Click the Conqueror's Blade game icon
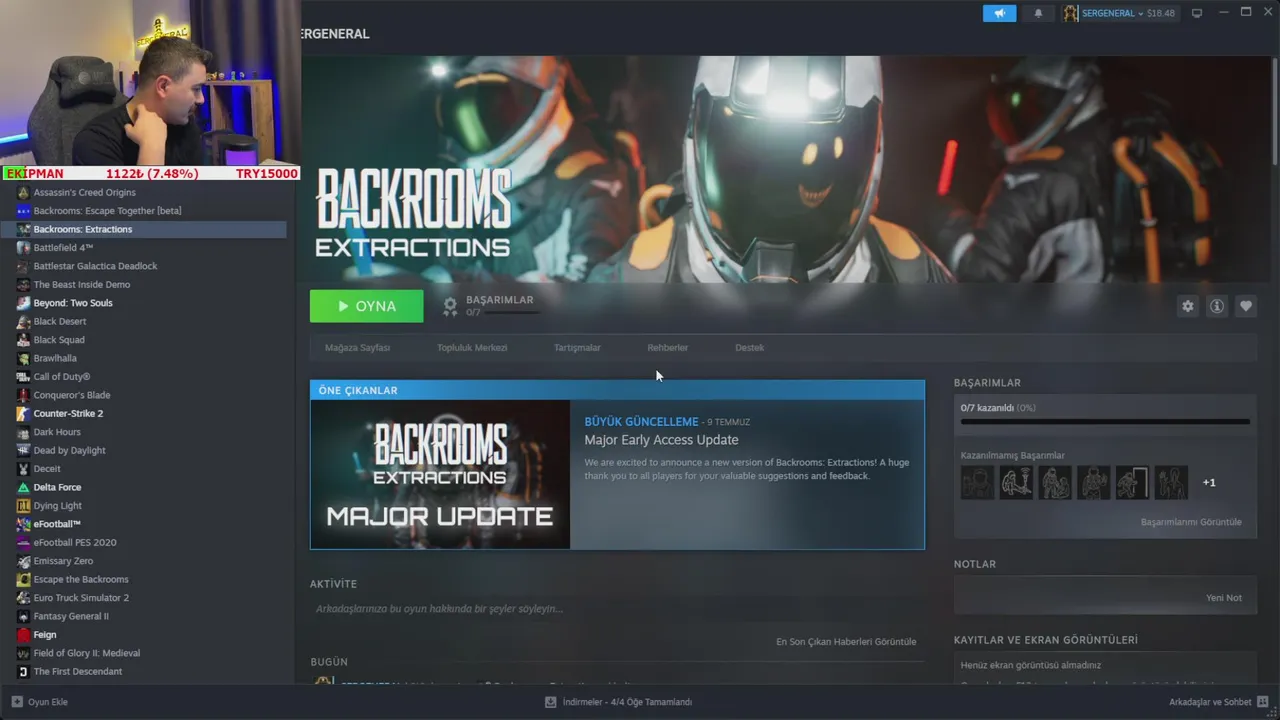 pyautogui.click(x=23, y=395)
